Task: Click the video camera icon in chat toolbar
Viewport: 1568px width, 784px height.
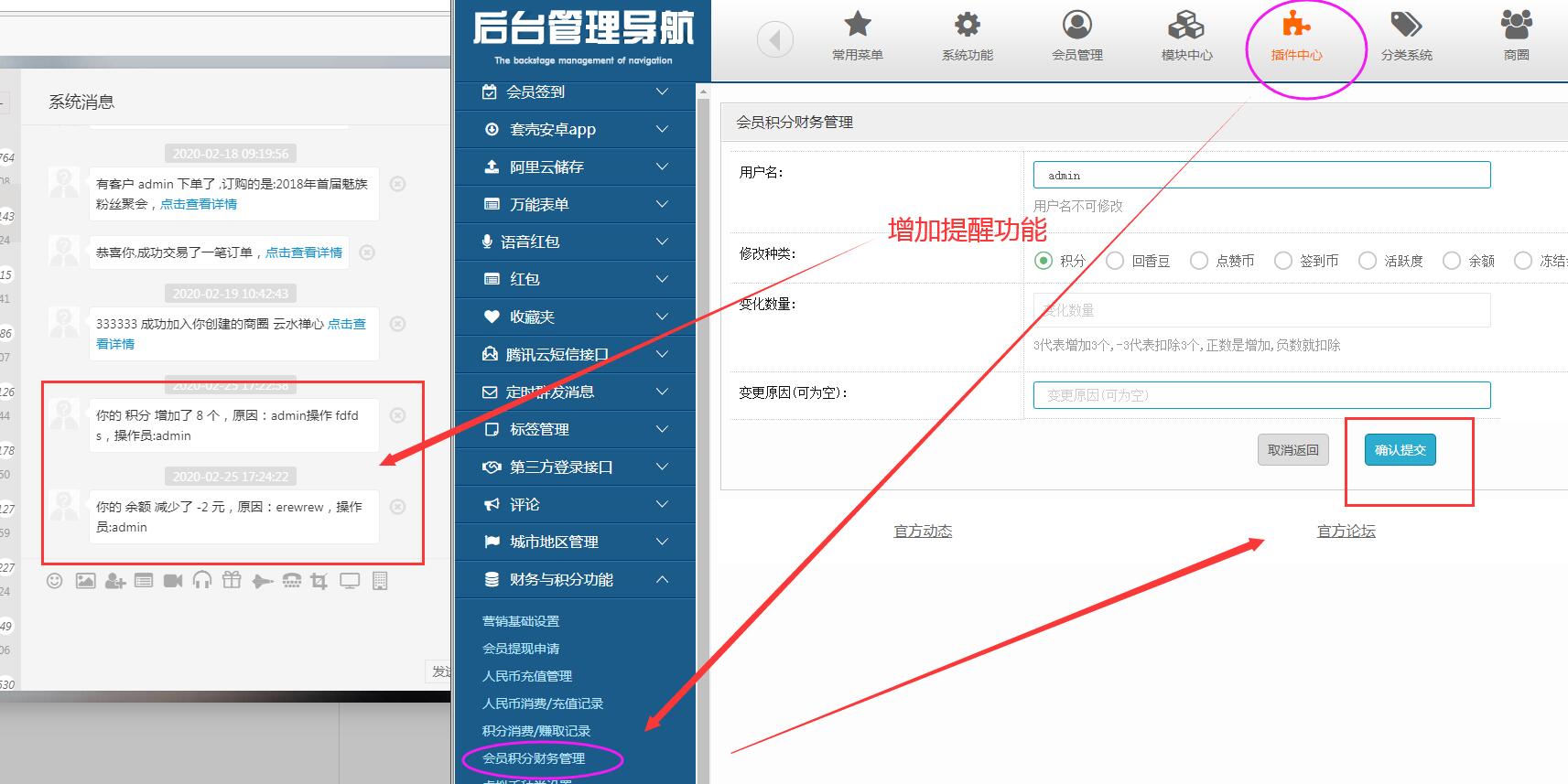Action: pyautogui.click(x=173, y=581)
